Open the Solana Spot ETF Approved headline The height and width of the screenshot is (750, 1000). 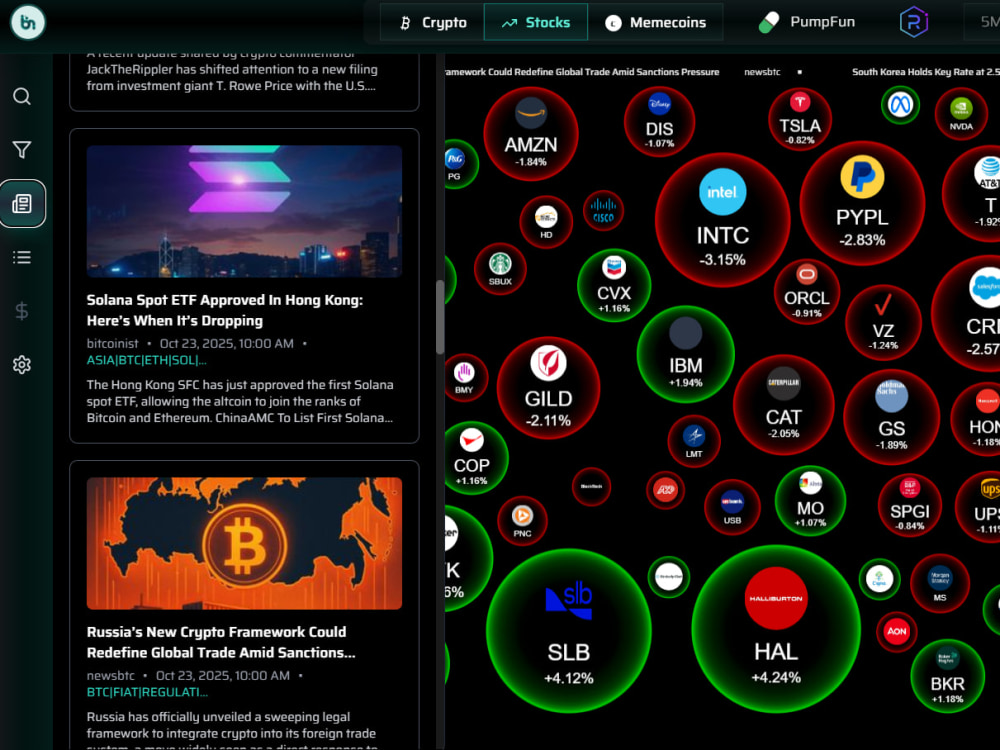click(x=224, y=310)
